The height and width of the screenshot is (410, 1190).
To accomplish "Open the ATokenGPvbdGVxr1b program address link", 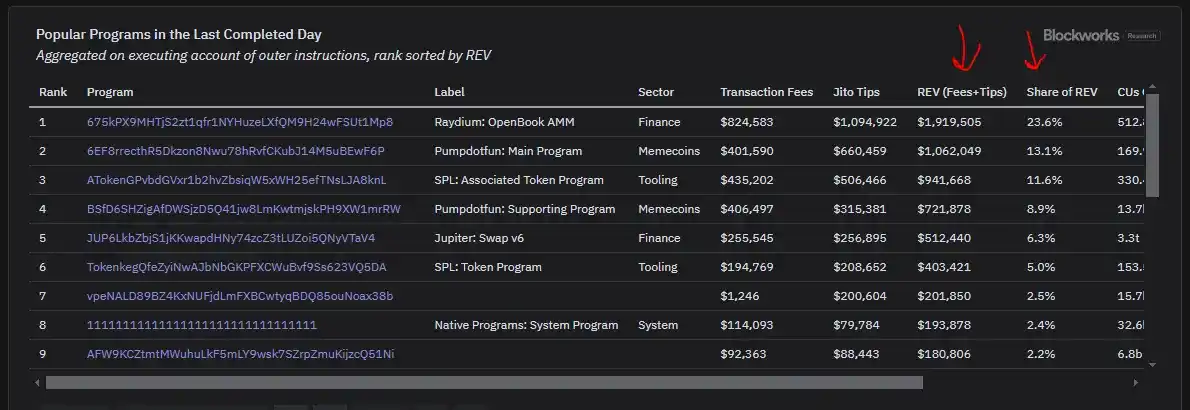I will tap(236, 180).
